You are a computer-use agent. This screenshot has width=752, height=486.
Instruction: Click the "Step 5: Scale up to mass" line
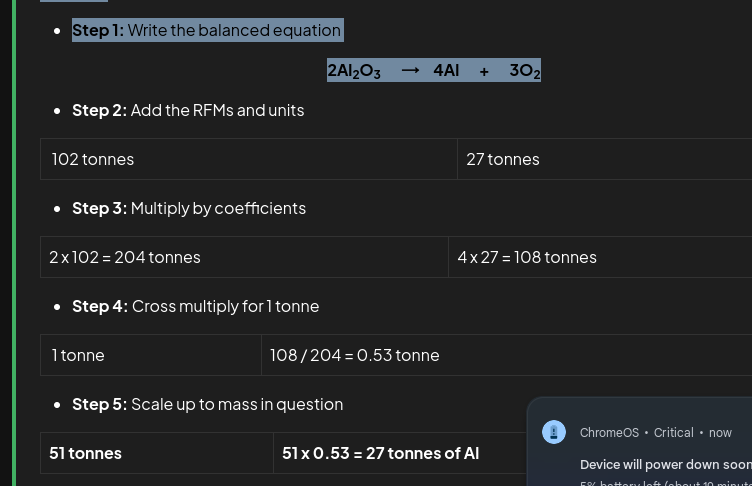pyautogui.click(x=208, y=404)
